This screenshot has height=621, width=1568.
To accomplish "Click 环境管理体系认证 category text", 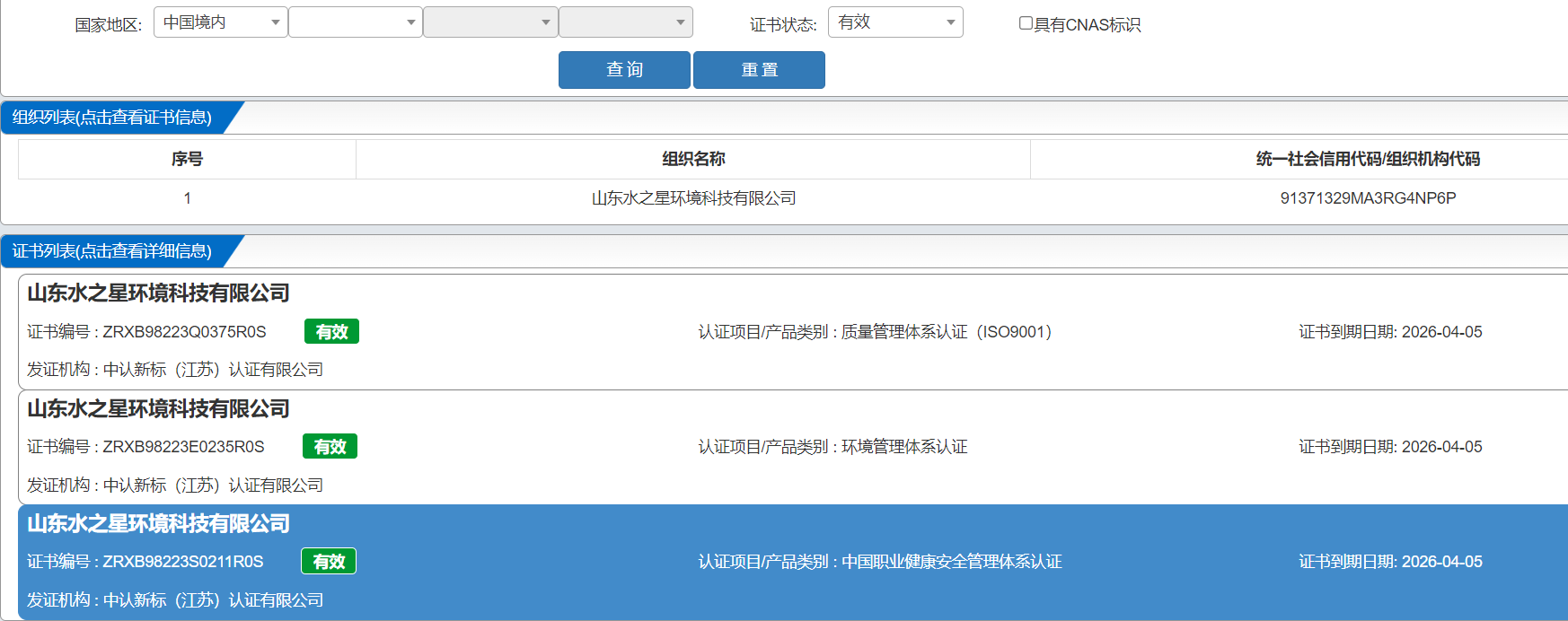I will tap(904, 447).
